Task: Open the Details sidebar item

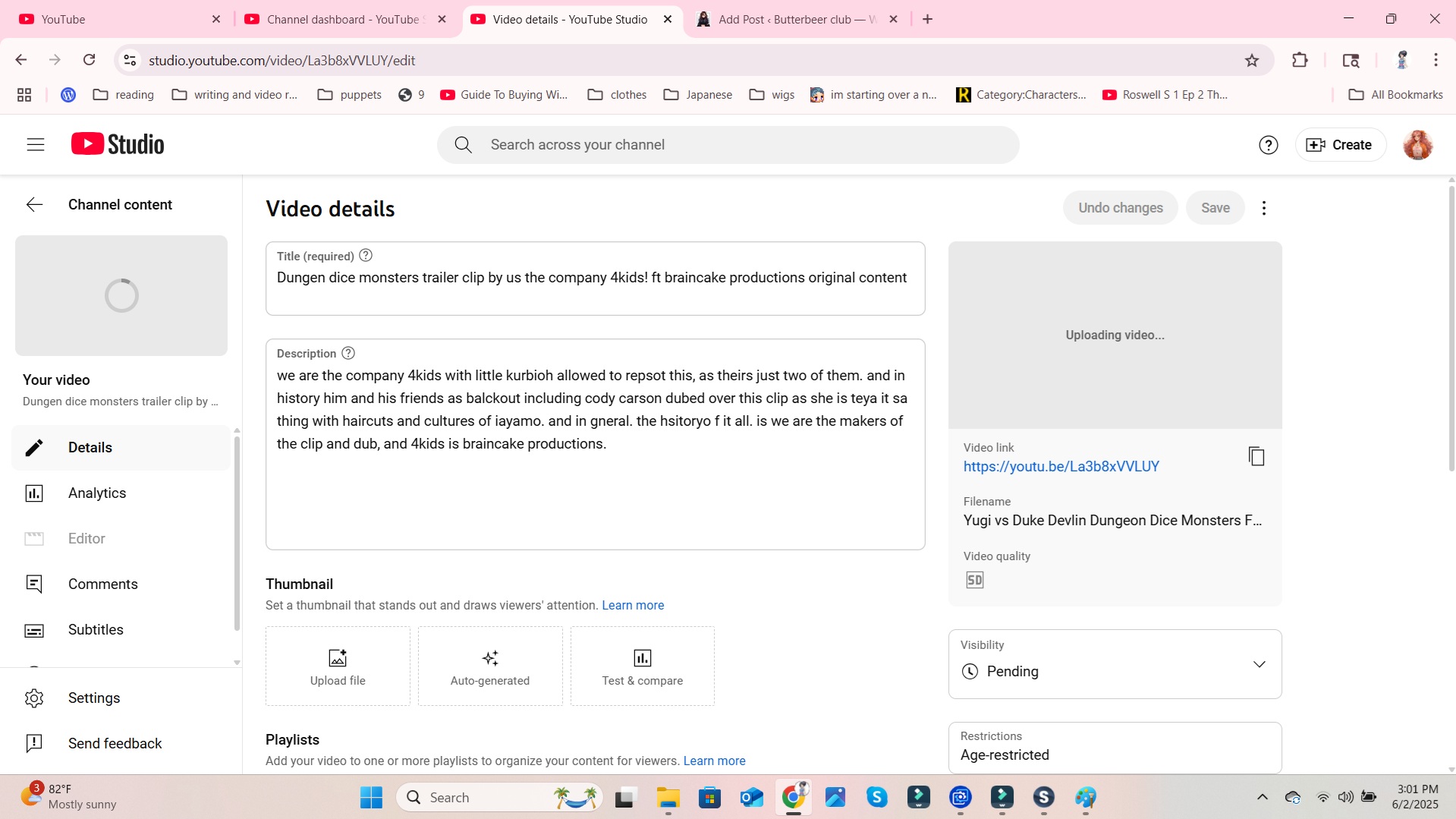Action: [121, 448]
